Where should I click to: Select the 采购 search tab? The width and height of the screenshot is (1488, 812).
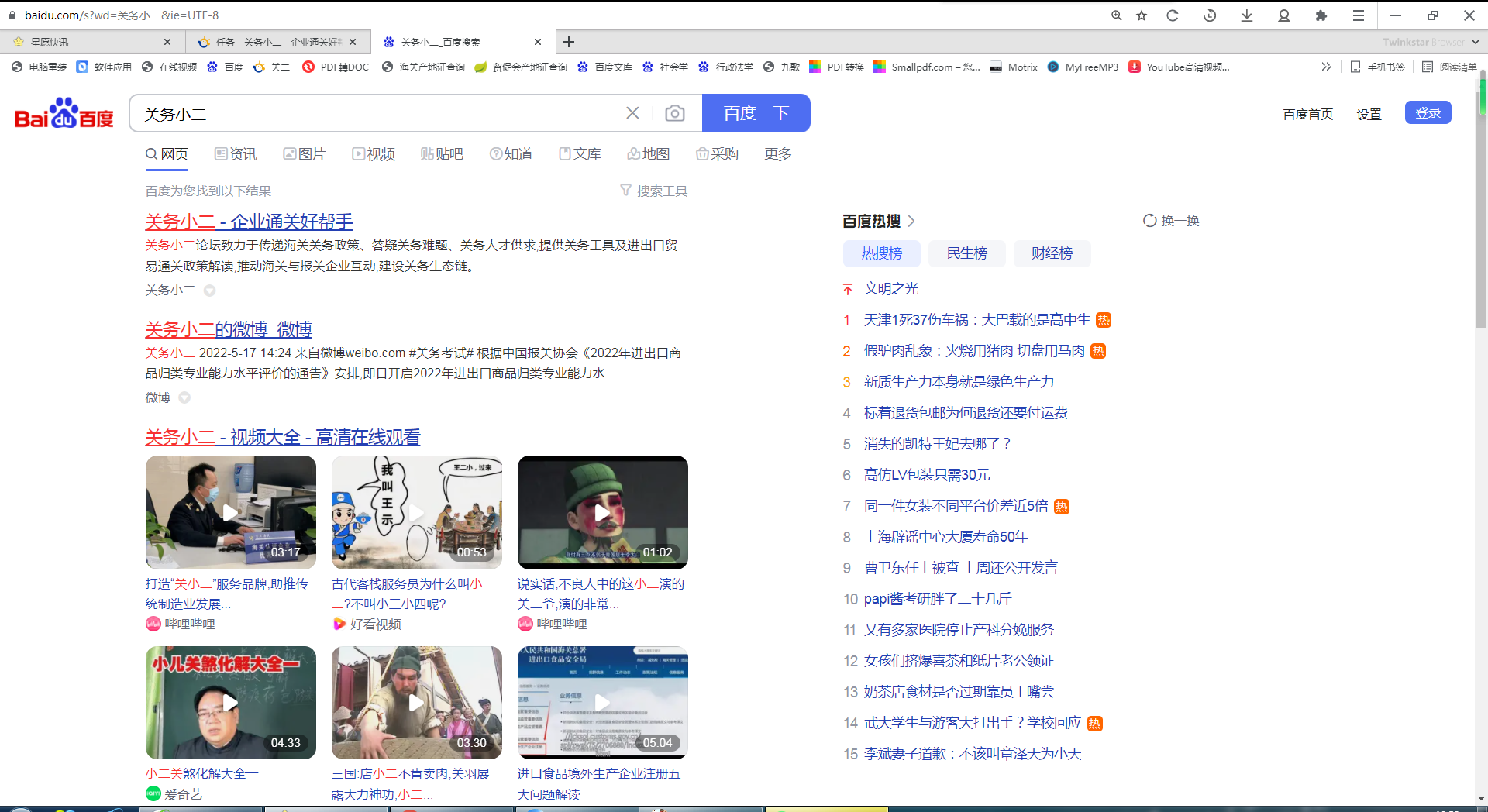[717, 154]
